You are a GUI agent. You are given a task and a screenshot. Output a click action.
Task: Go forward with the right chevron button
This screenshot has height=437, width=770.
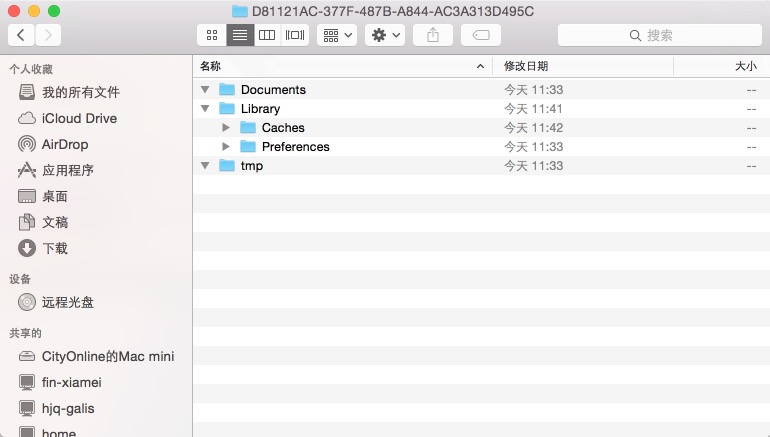[x=48, y=35]
